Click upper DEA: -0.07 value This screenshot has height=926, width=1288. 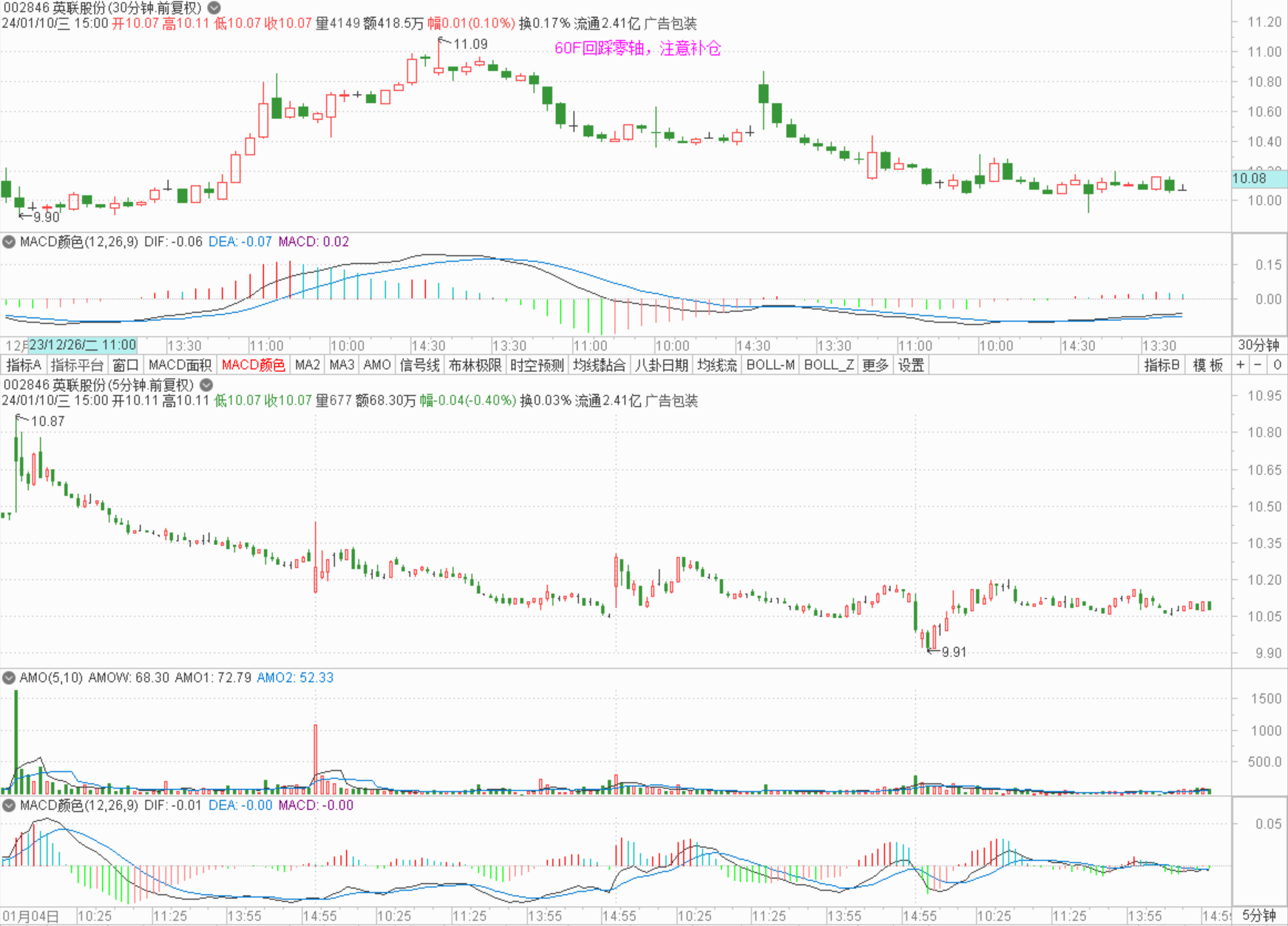pyautogui.click(x=240, y=242)
